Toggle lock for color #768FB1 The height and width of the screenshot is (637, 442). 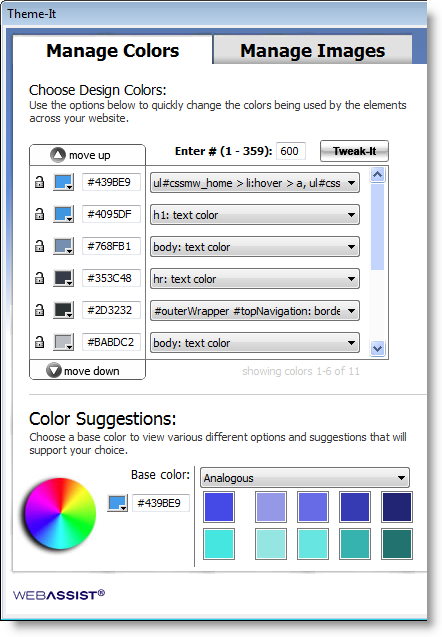(39, 246)
